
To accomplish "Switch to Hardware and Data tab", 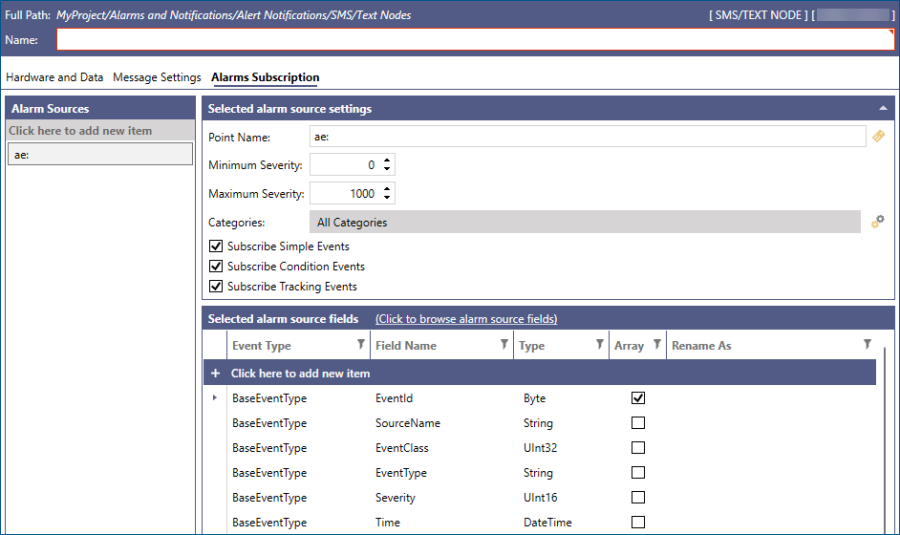I will (55, 77).
